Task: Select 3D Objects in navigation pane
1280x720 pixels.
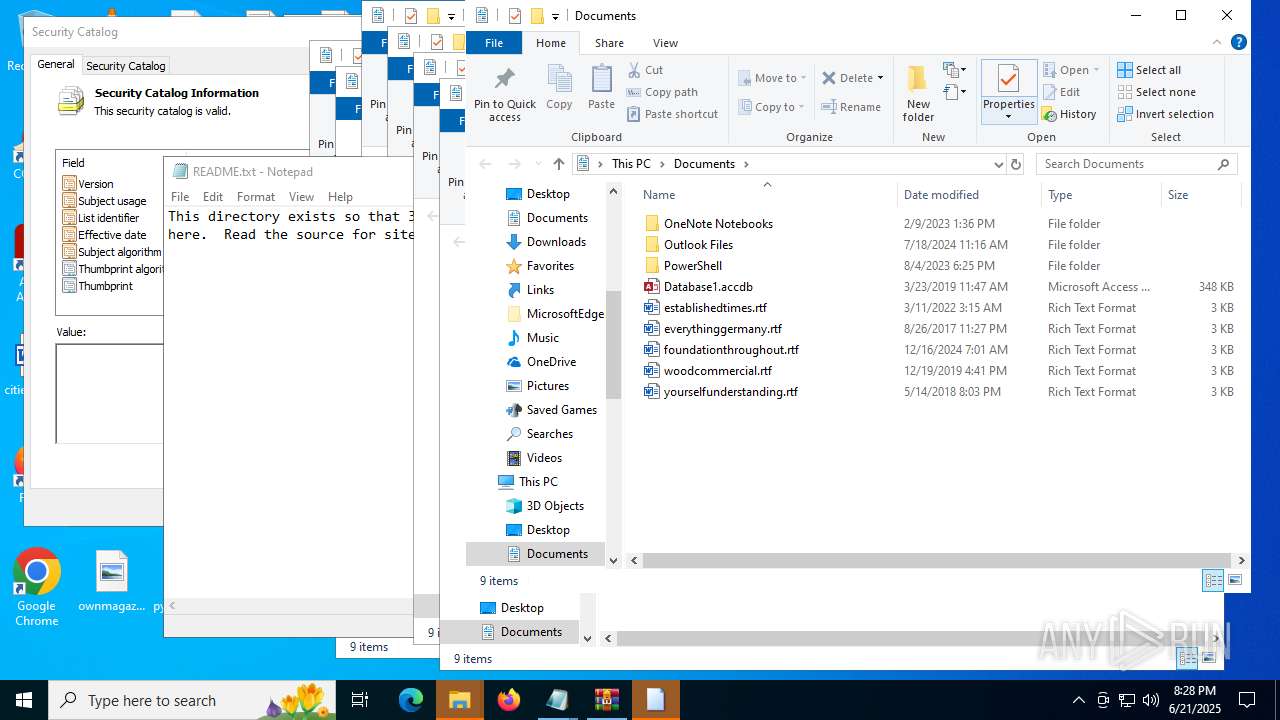Action: tap(555, 506)
